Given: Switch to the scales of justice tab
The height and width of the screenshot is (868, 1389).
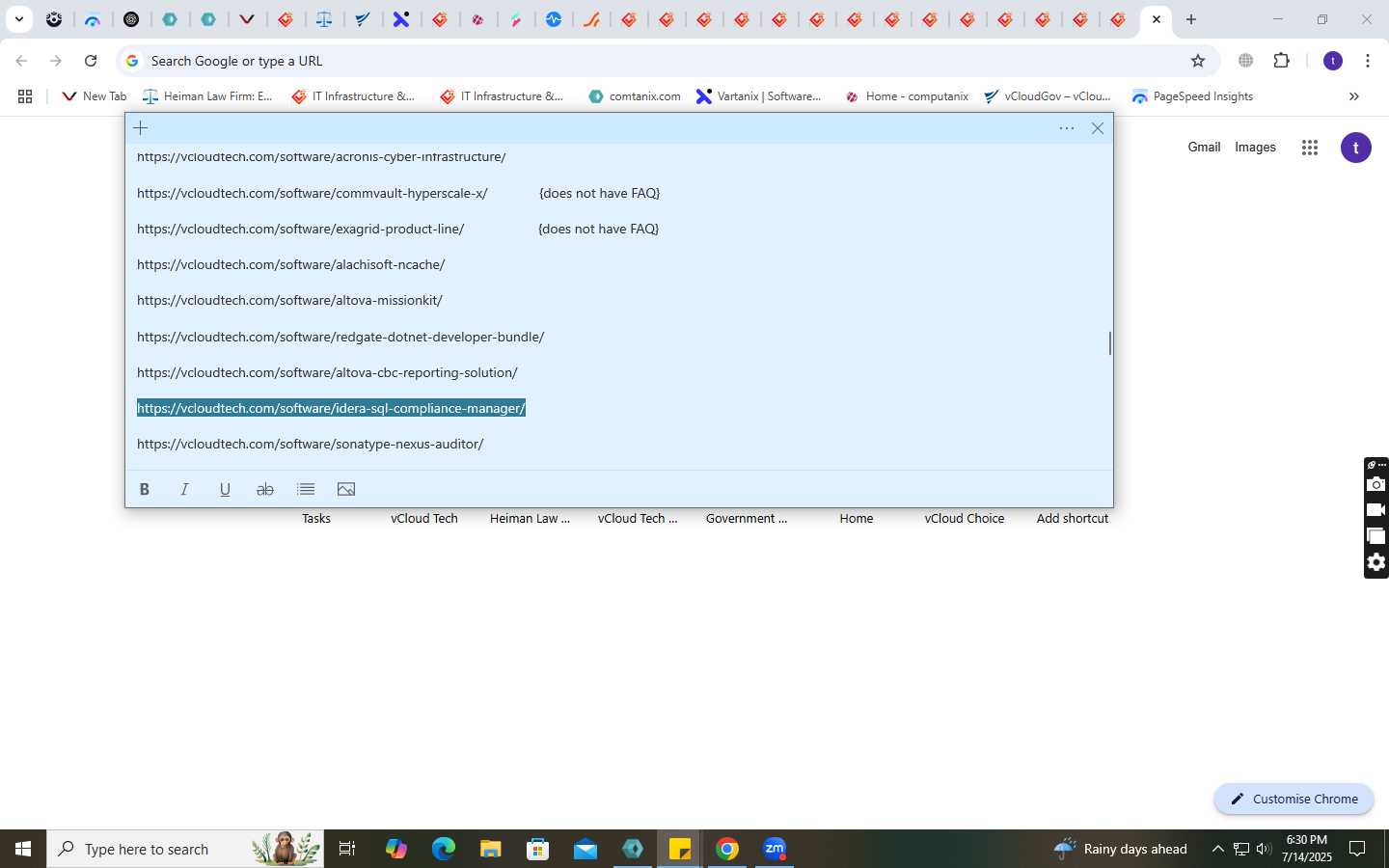Looking at the screenshot, I should coord(324,19).
